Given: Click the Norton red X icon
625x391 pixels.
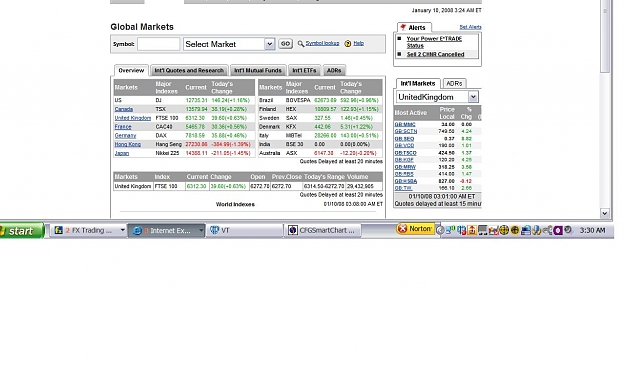Looking at the screenshot, I should click(402, 228).
